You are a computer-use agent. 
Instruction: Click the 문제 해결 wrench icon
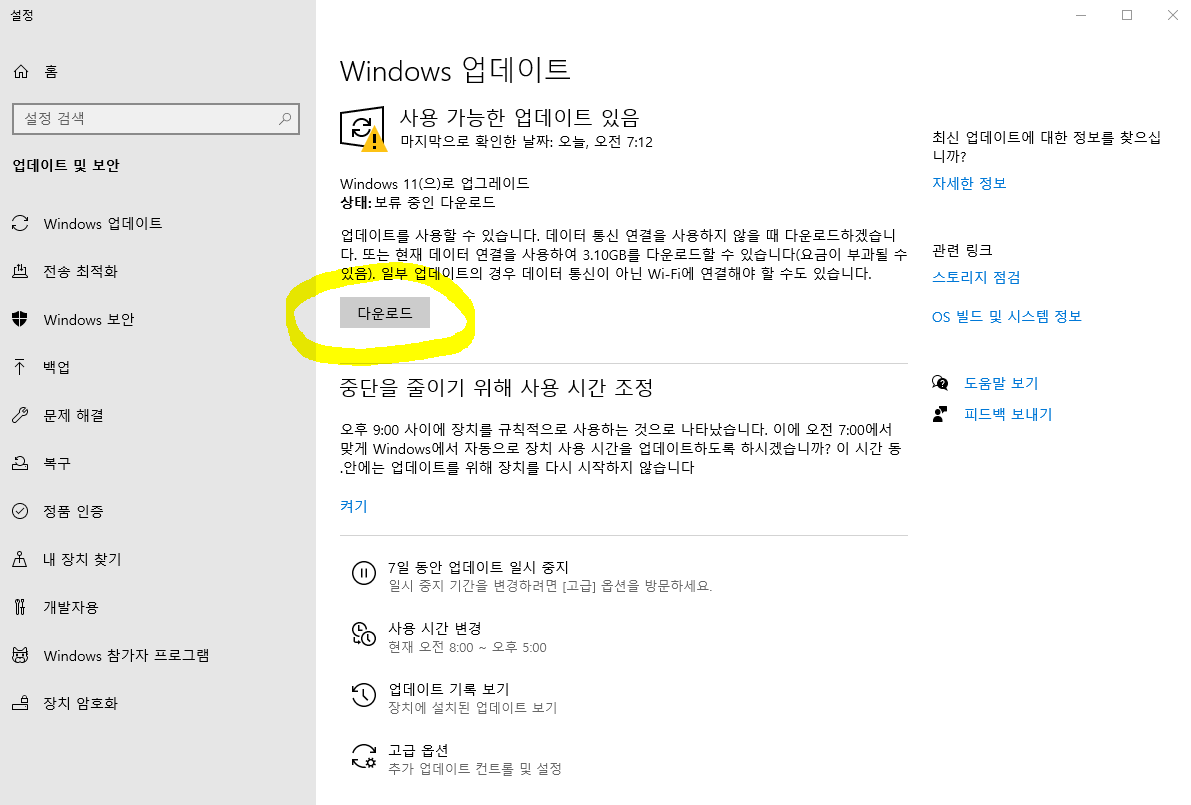pos(21,415)
